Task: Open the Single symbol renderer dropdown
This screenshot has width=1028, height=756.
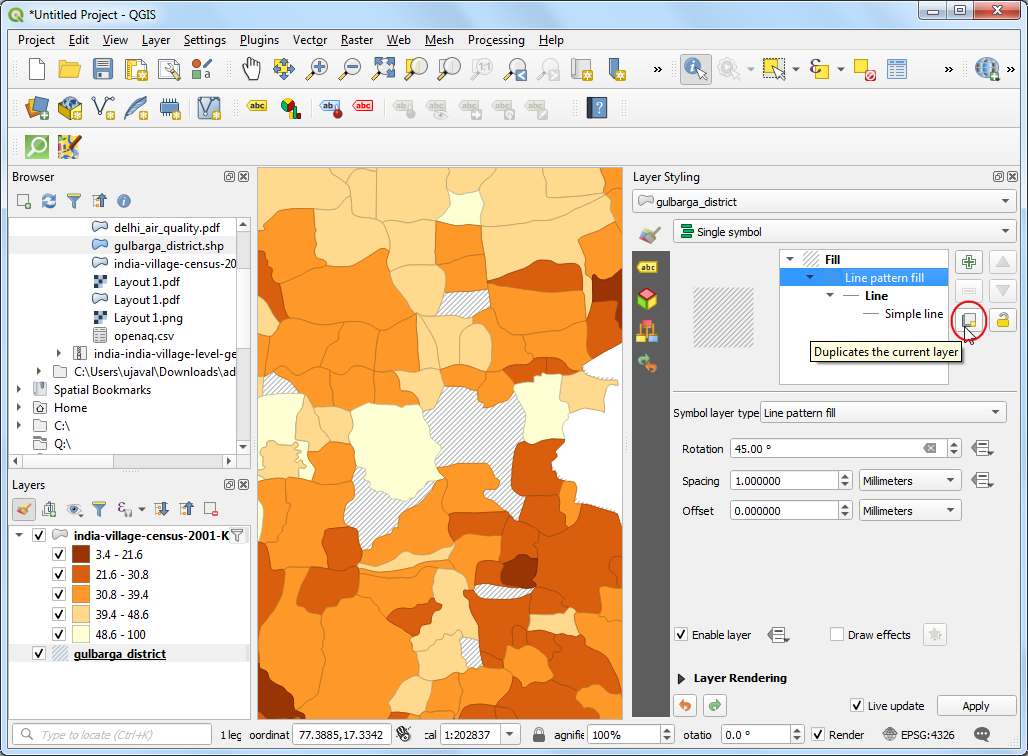Action: tap(845, 232)
